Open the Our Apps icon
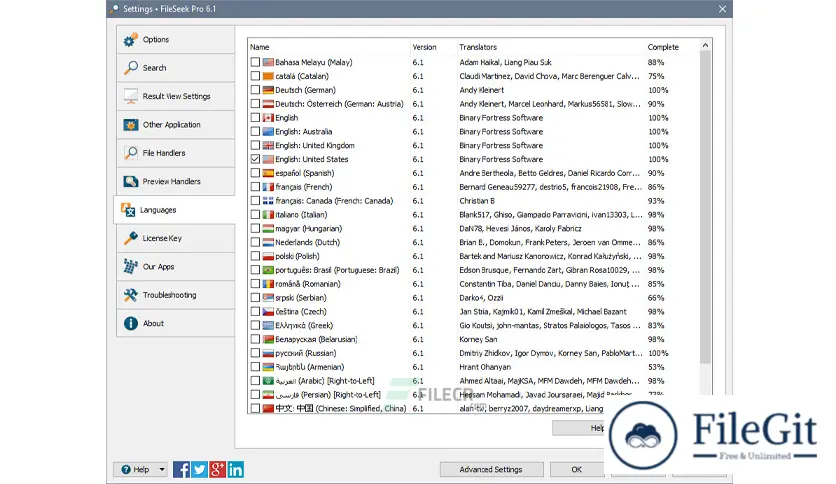Viewport: 836px width, 484px height. [131, 267]
